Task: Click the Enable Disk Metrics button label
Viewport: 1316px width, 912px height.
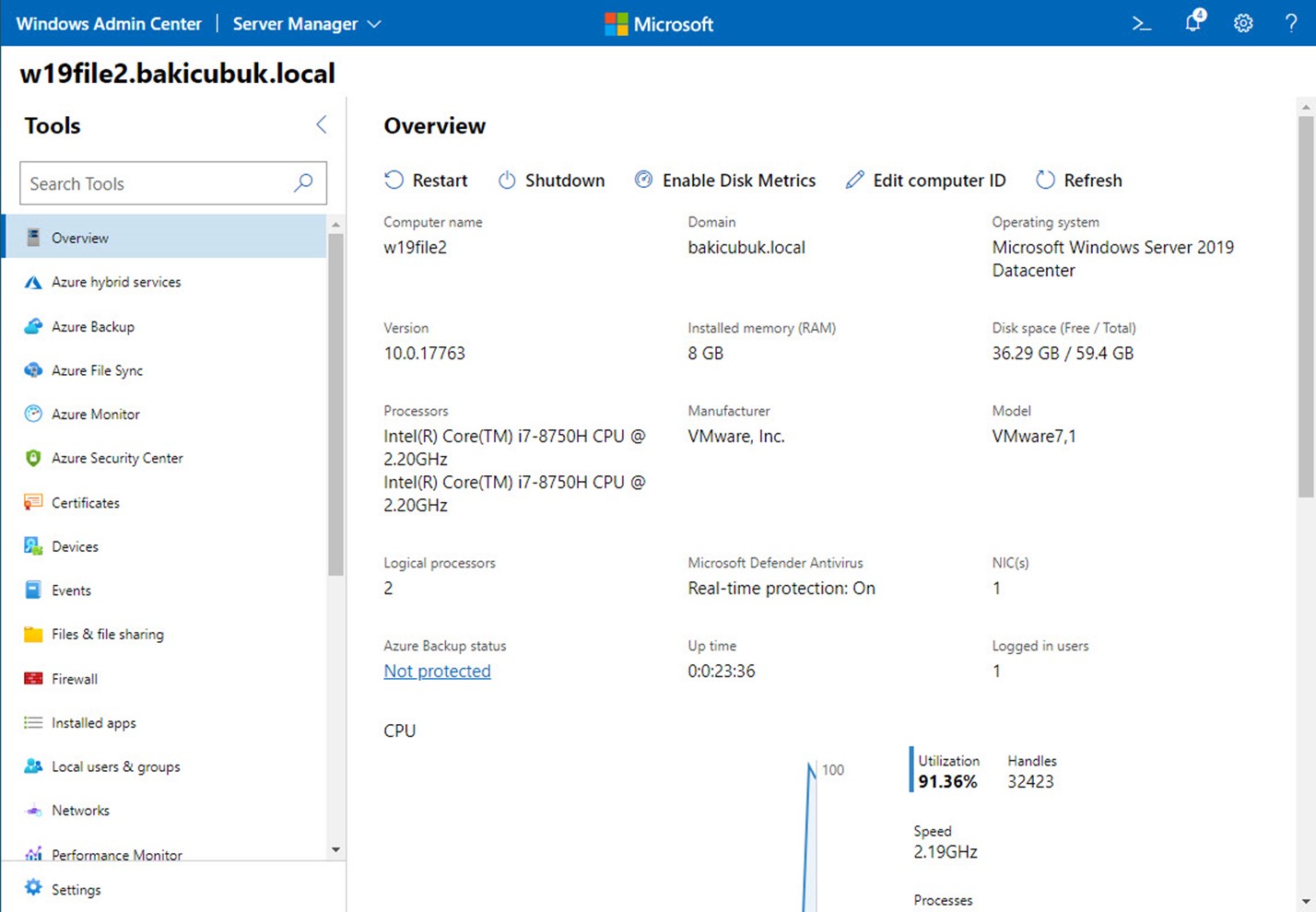Action: pos(739,181)
